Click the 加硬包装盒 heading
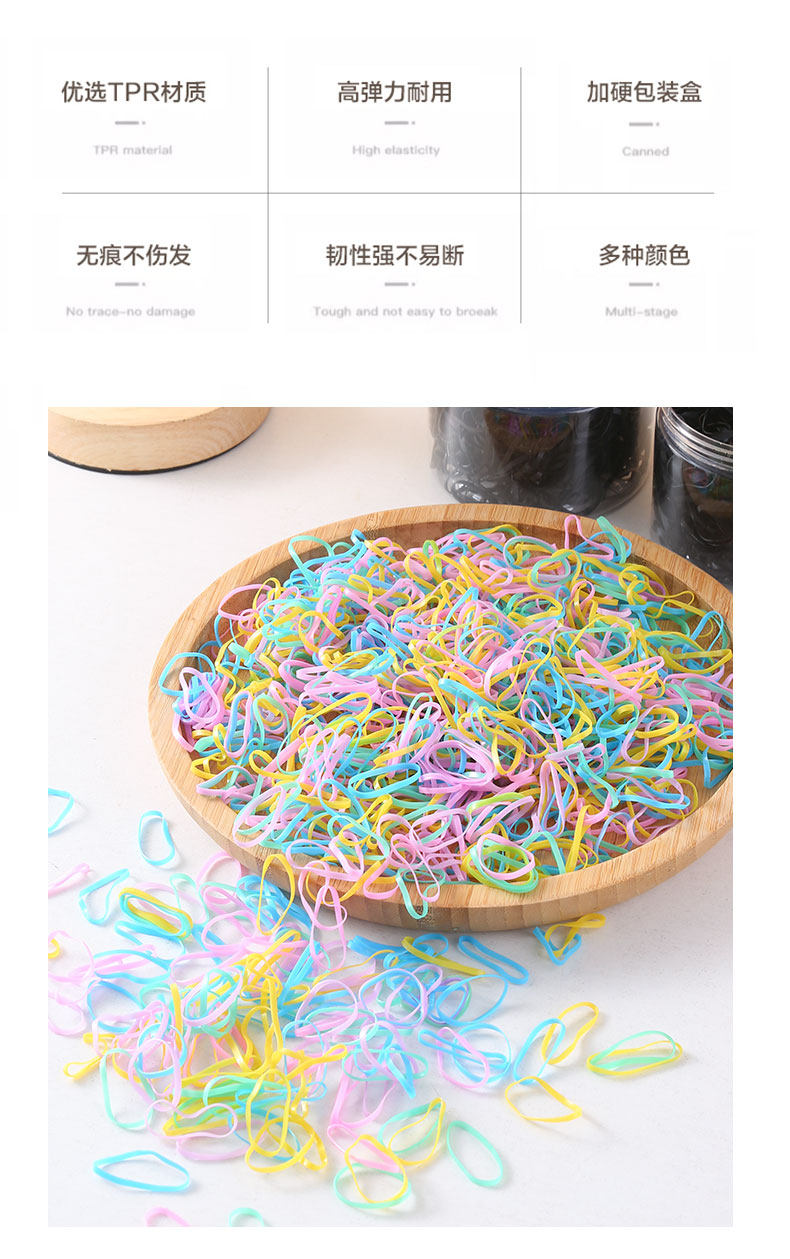Image resolution: width=790 pixels, height=1259 pixels. coord(645,93)
